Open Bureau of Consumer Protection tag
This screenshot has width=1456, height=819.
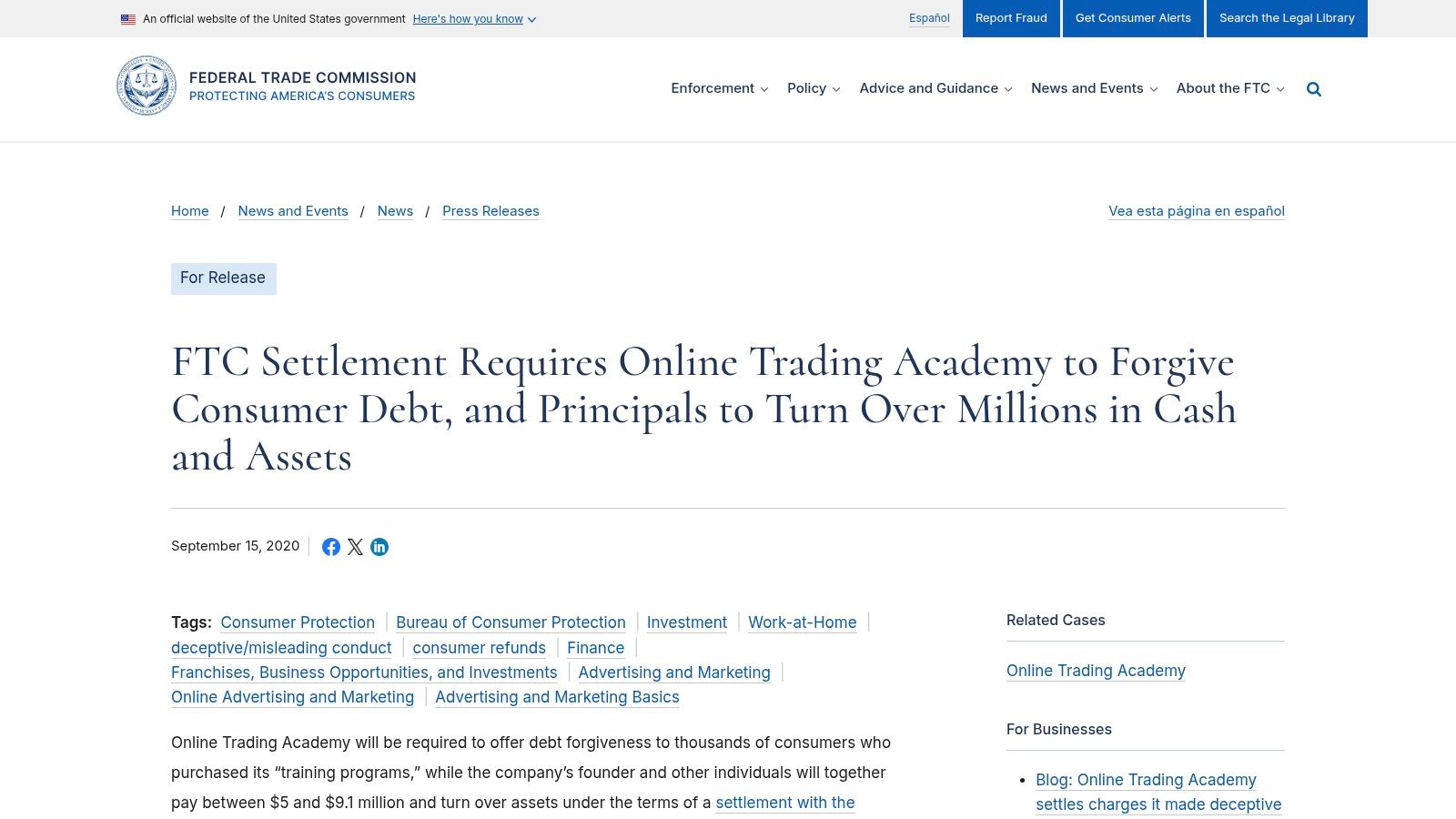pyautogui.click(x=511, y=622)
